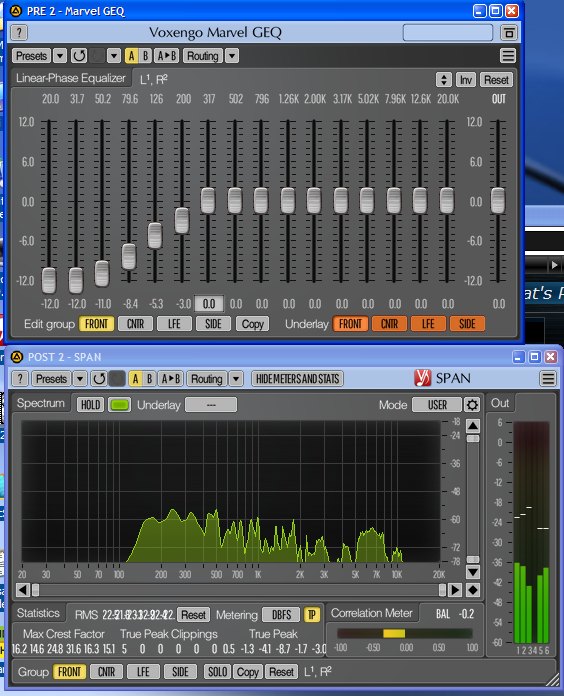The width and height of the screenshot is (564, 696).
Task: Select SPAN state A button
Action: 135,379
